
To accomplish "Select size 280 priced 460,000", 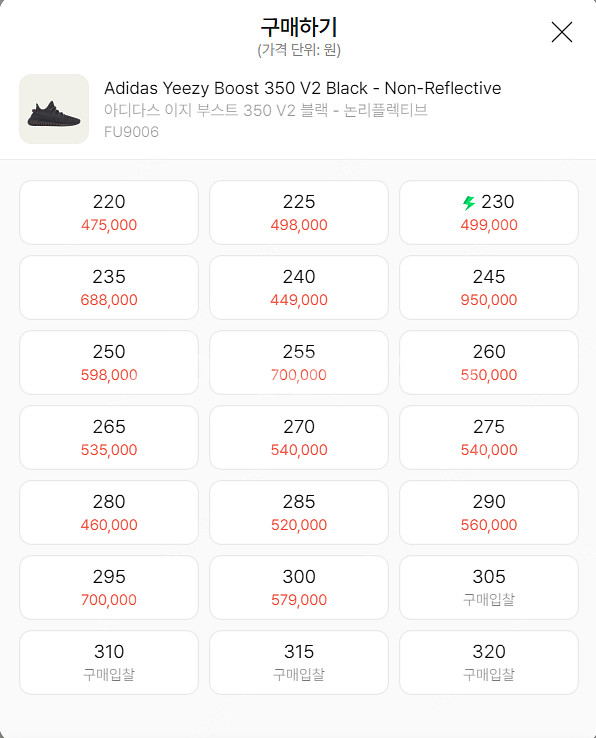I will 109,513.
